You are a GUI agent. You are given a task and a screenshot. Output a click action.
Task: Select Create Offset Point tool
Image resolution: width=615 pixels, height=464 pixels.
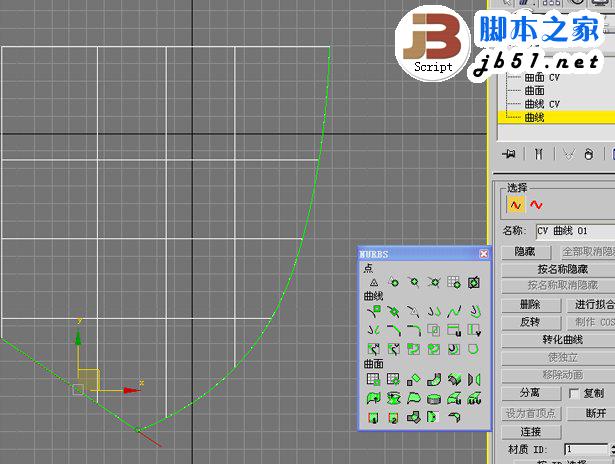(394, 282)
